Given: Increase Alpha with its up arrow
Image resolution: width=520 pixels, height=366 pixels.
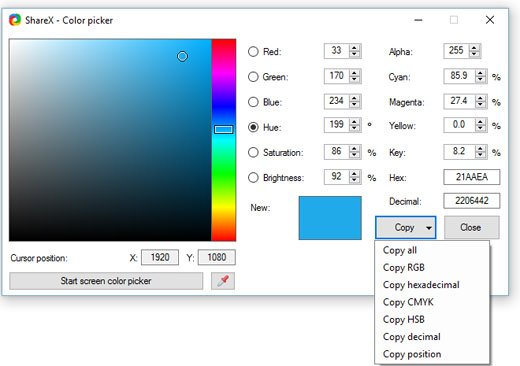Looking at the screenshot, I should [474, 48].
